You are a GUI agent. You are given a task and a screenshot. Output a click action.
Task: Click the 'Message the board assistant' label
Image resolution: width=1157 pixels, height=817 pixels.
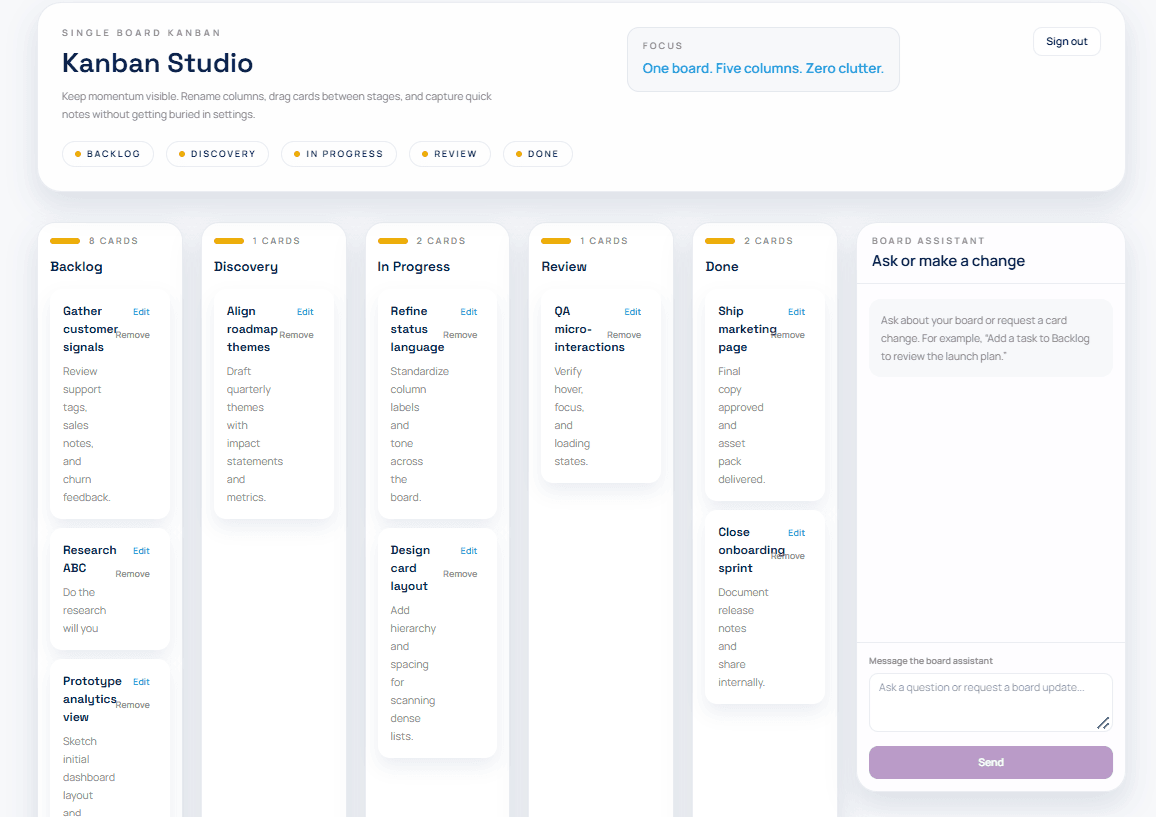click(930, 661)
